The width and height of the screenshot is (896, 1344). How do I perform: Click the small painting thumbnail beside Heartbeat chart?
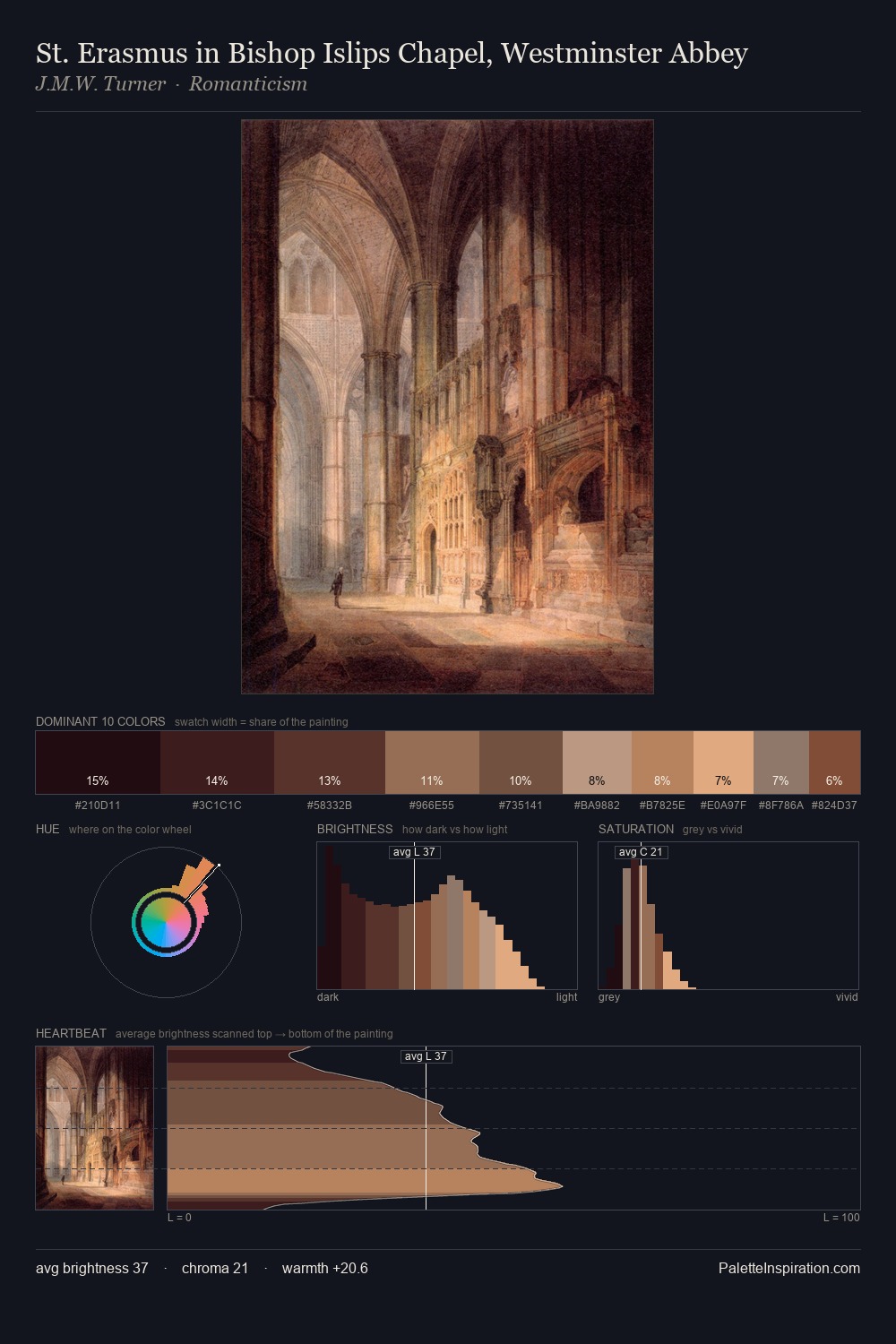point(94,1128)
